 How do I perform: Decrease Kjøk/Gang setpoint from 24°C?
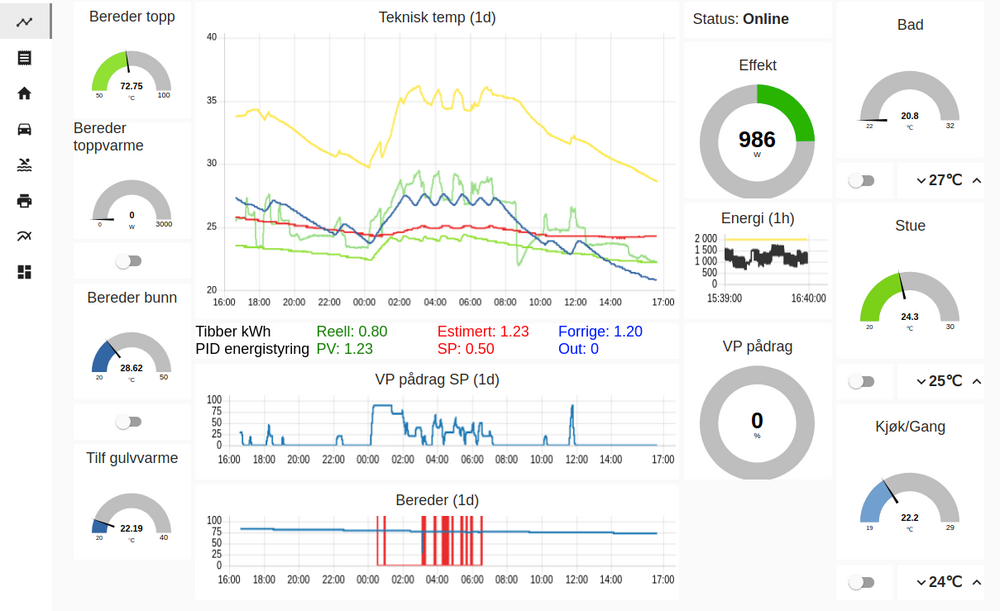pyautogui.click(x=919, y=582)
